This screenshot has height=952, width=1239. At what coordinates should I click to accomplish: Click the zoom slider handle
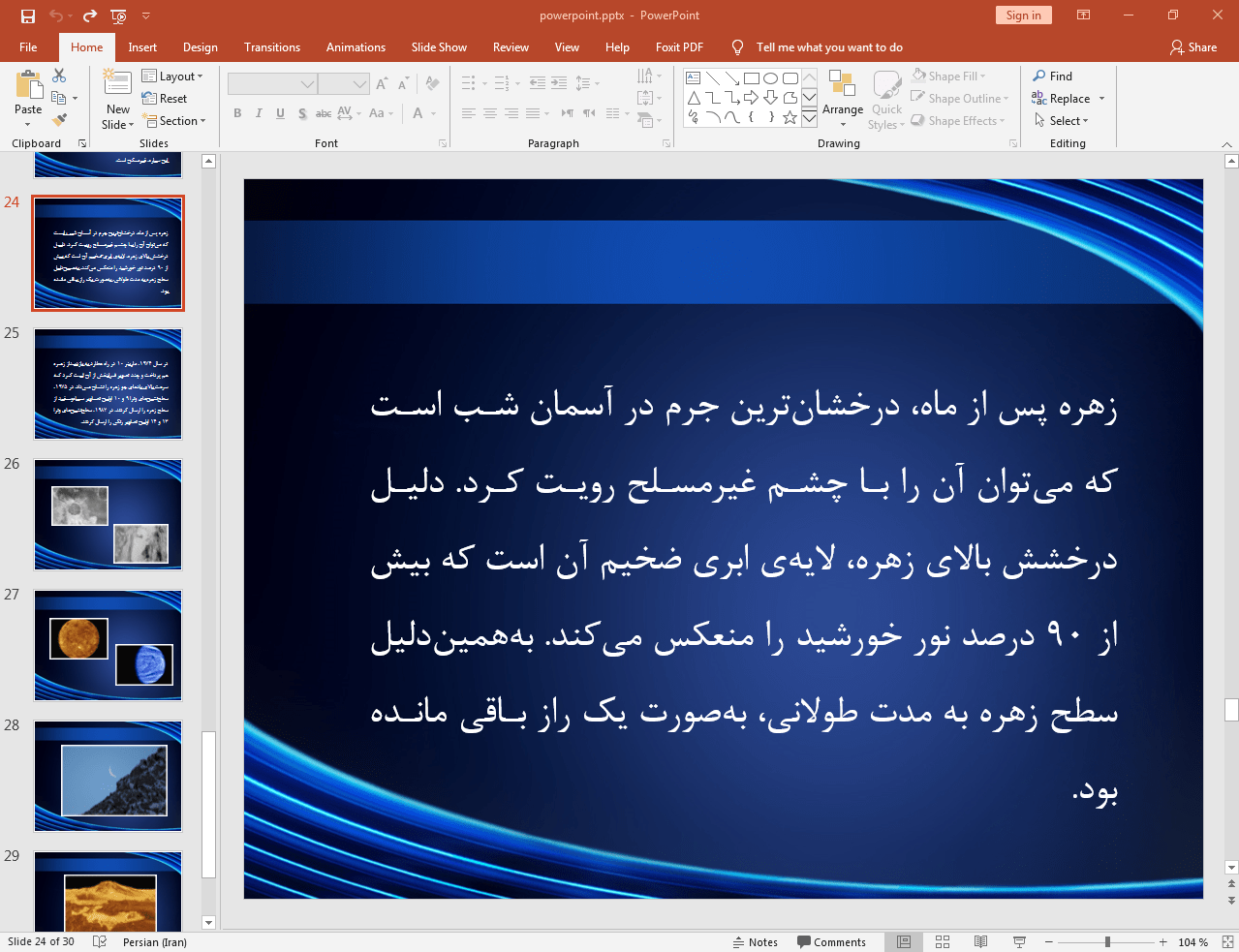point(1107,942)
